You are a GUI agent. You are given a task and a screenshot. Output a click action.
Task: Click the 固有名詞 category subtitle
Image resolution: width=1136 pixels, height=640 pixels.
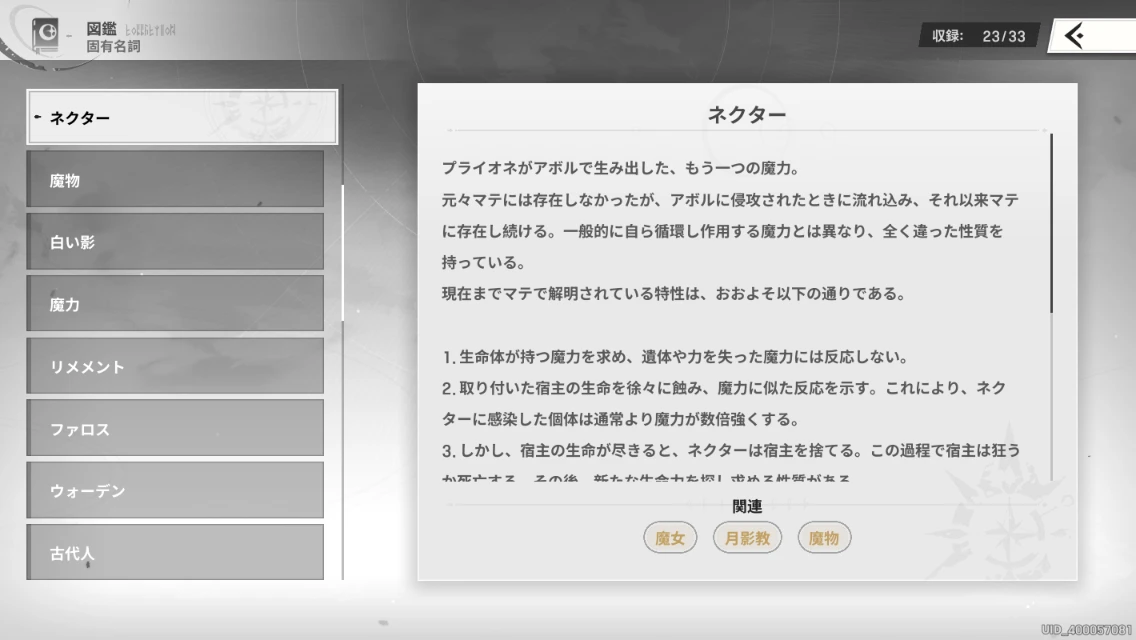(113, 46)
